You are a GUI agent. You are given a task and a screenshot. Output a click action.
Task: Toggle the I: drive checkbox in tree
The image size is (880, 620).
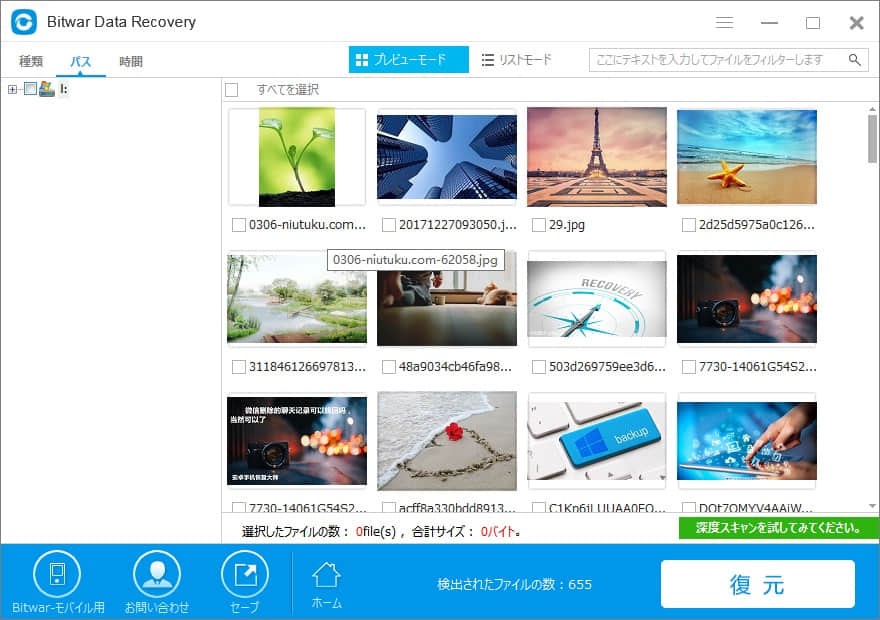tap(30, 89)
